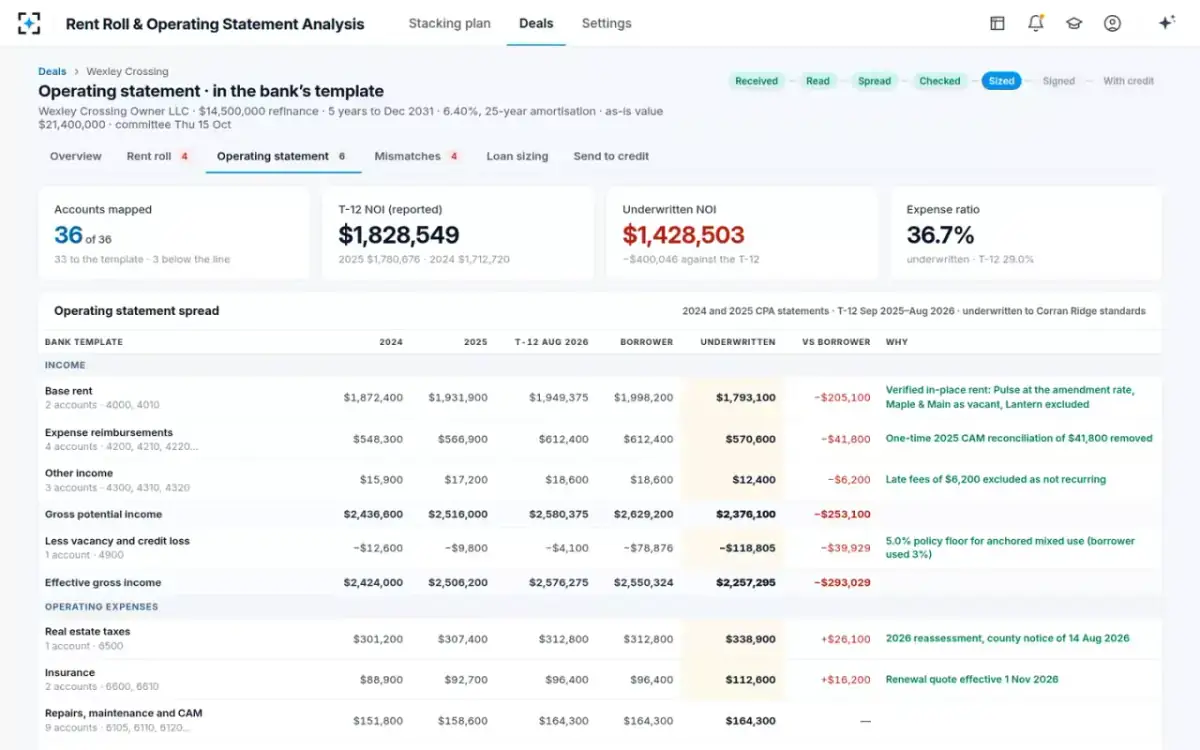Screen dimensions: 1200x750
Task: Click the 5.0% policy floor explanation
Action: (1010, 547)
